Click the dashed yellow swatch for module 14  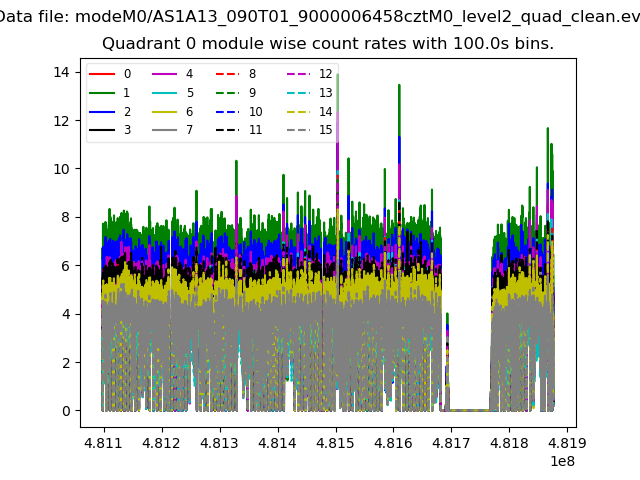click(x=299, y=111)
